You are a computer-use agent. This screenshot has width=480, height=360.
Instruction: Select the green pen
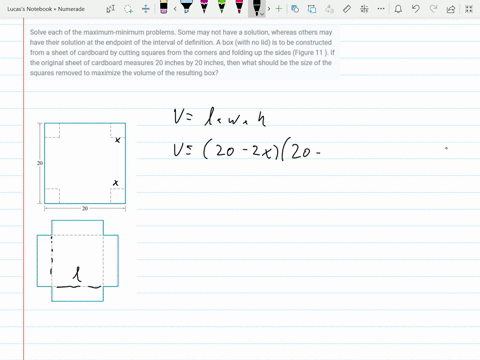pyautogui.click(x=221, y=6)
